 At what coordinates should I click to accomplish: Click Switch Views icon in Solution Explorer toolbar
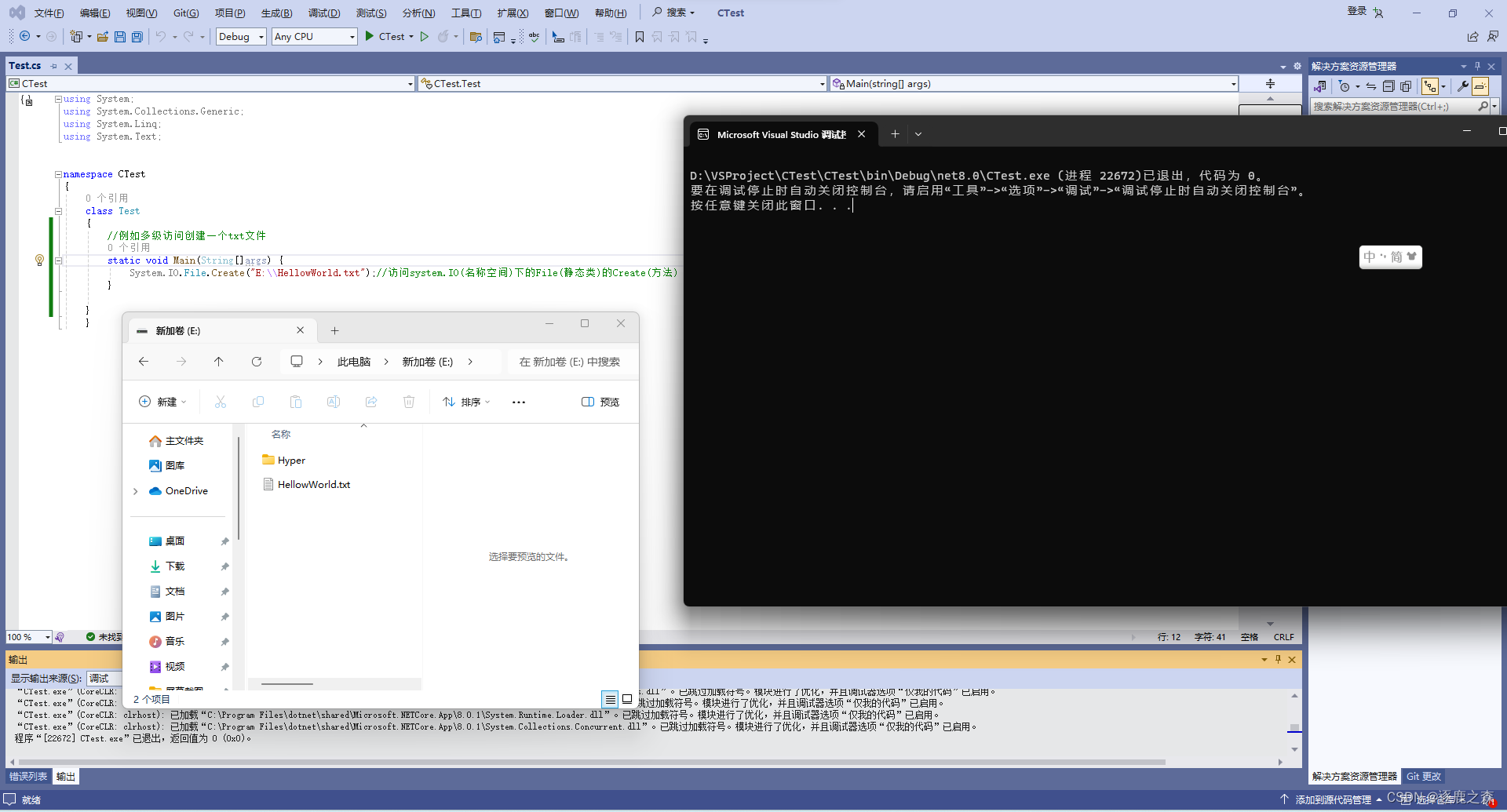pyautogui.click(x=1320, y=86)
